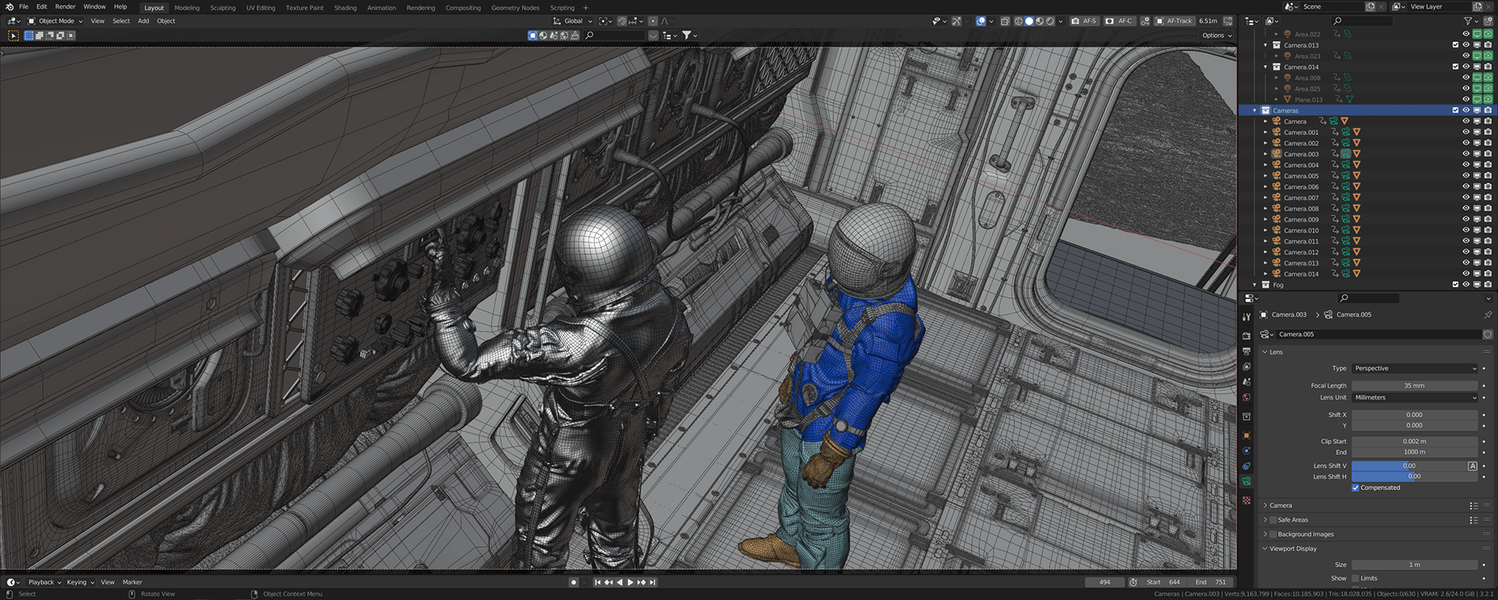Click the Options button in viewport
Screen dimensions: 1498x600
click(x=1215, y=35)
